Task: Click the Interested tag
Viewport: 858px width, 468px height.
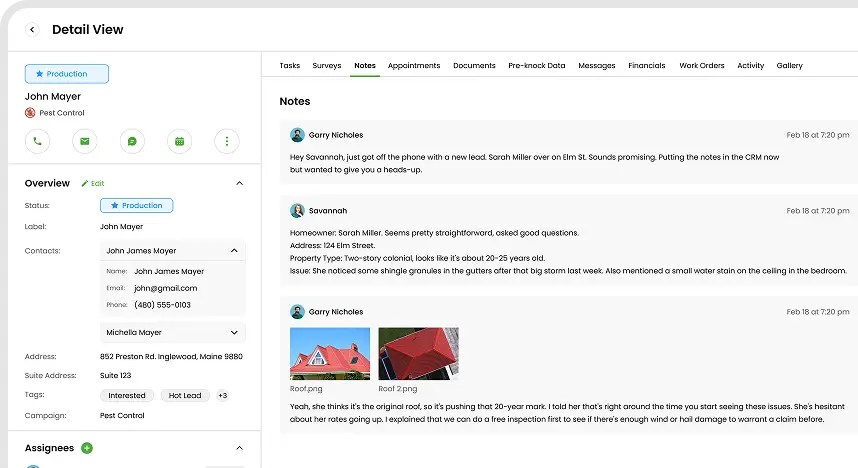Action: point(127,395)
